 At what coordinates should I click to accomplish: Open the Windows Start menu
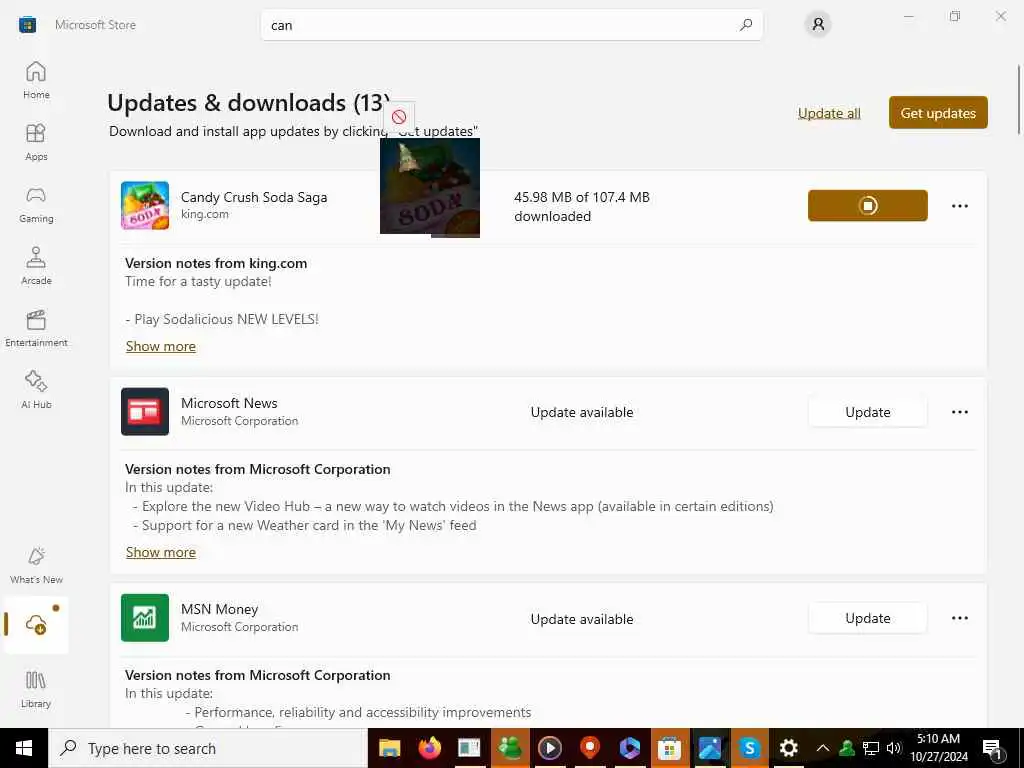(24, 748)
